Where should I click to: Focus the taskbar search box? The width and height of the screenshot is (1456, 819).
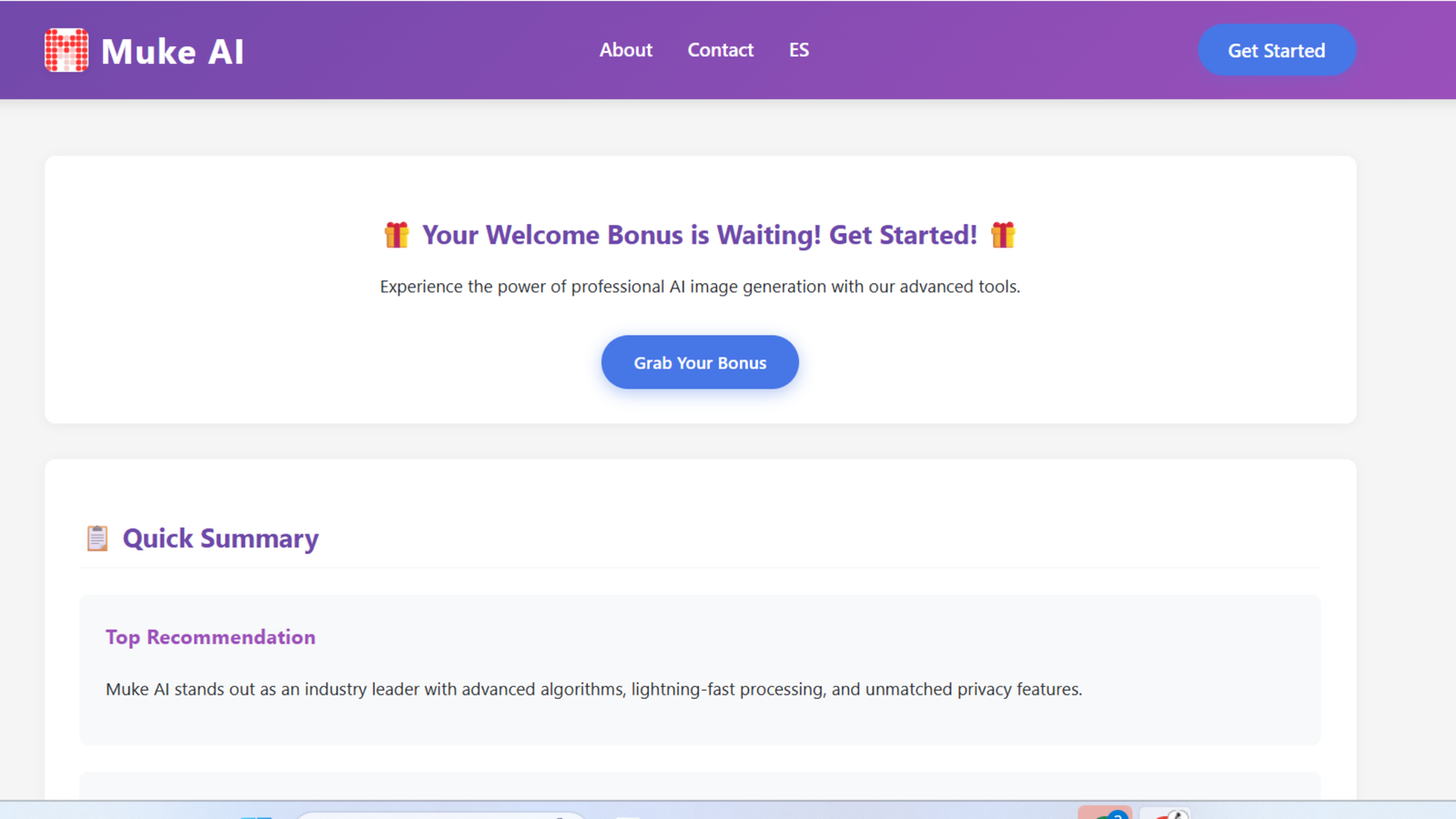(441, 814)
